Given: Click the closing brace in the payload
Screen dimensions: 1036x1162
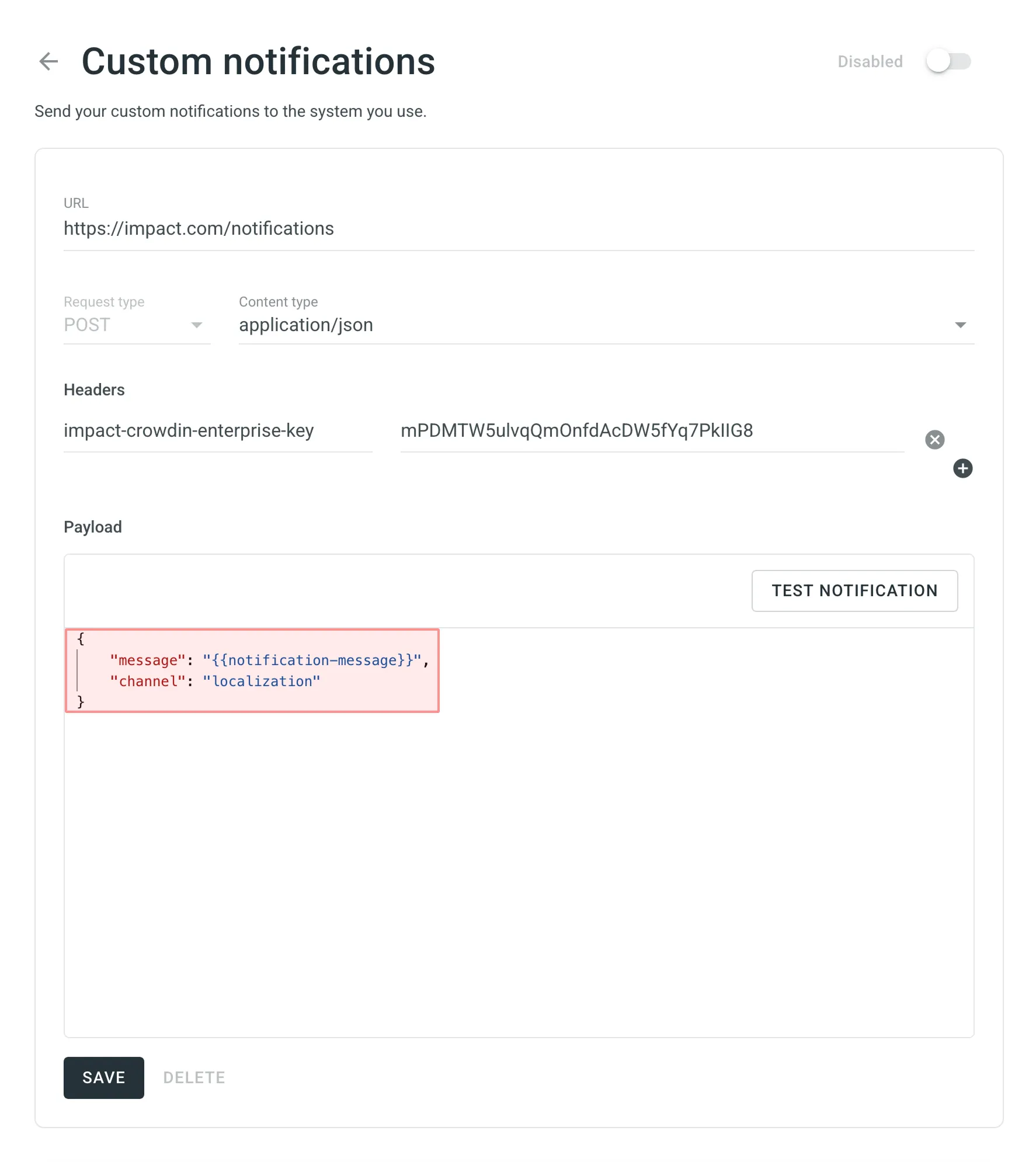Looking at the screenshot, I should 81,702.
